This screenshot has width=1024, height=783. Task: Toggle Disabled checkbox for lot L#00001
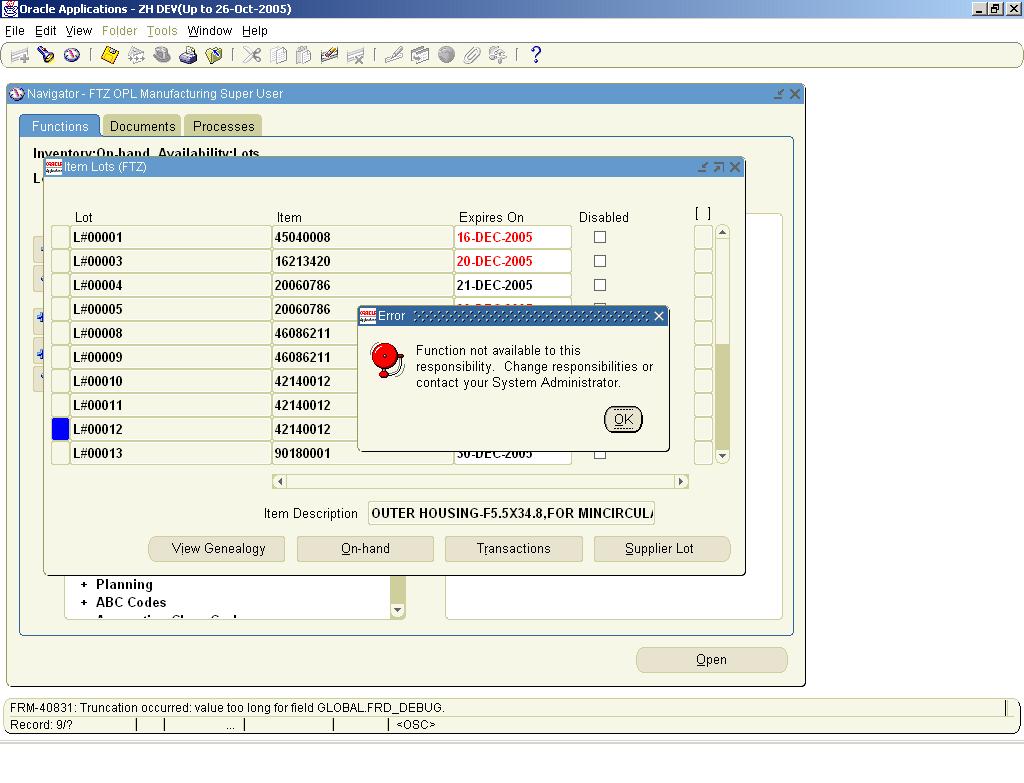pos(600,237)
